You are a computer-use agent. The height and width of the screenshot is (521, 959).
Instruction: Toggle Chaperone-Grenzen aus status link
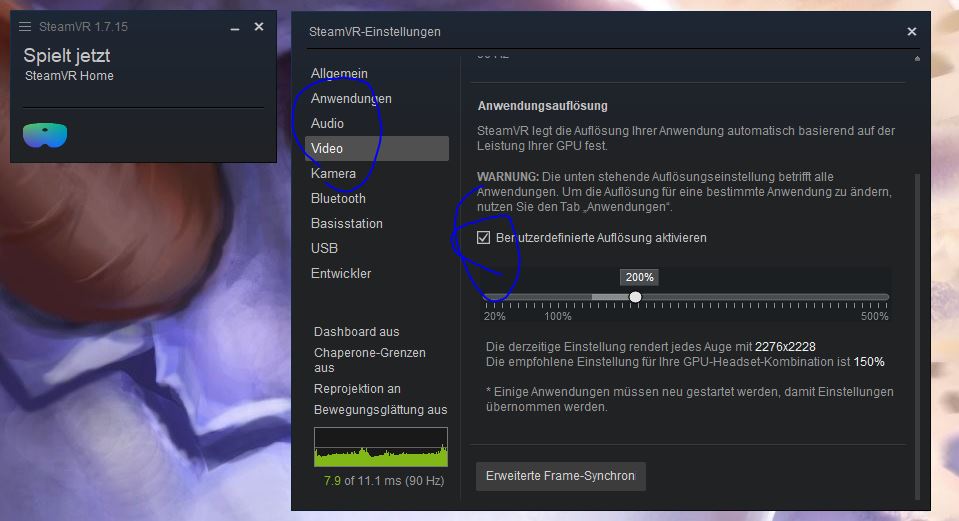(x=369, y=360)
